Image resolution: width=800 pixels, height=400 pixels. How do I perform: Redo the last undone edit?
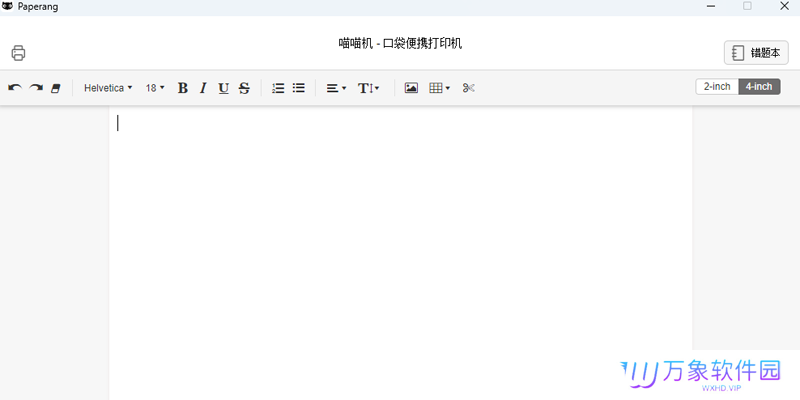click(x=36, y=88)
